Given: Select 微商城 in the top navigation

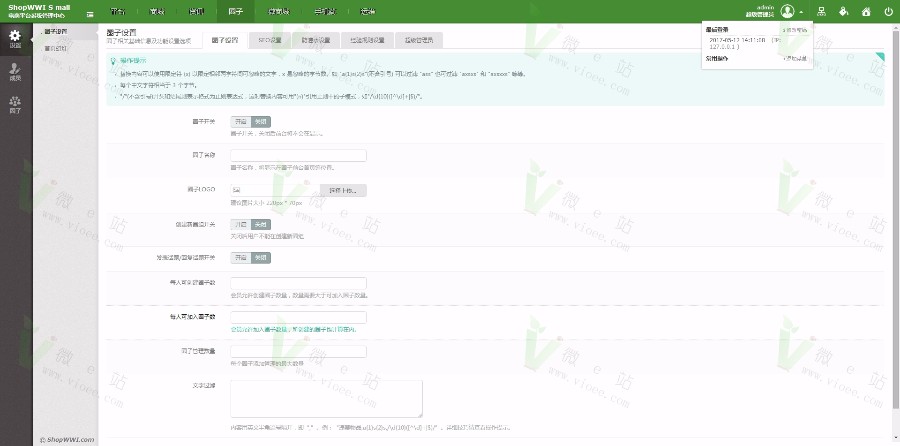Looking at the screenshot, I should (279, 11).
